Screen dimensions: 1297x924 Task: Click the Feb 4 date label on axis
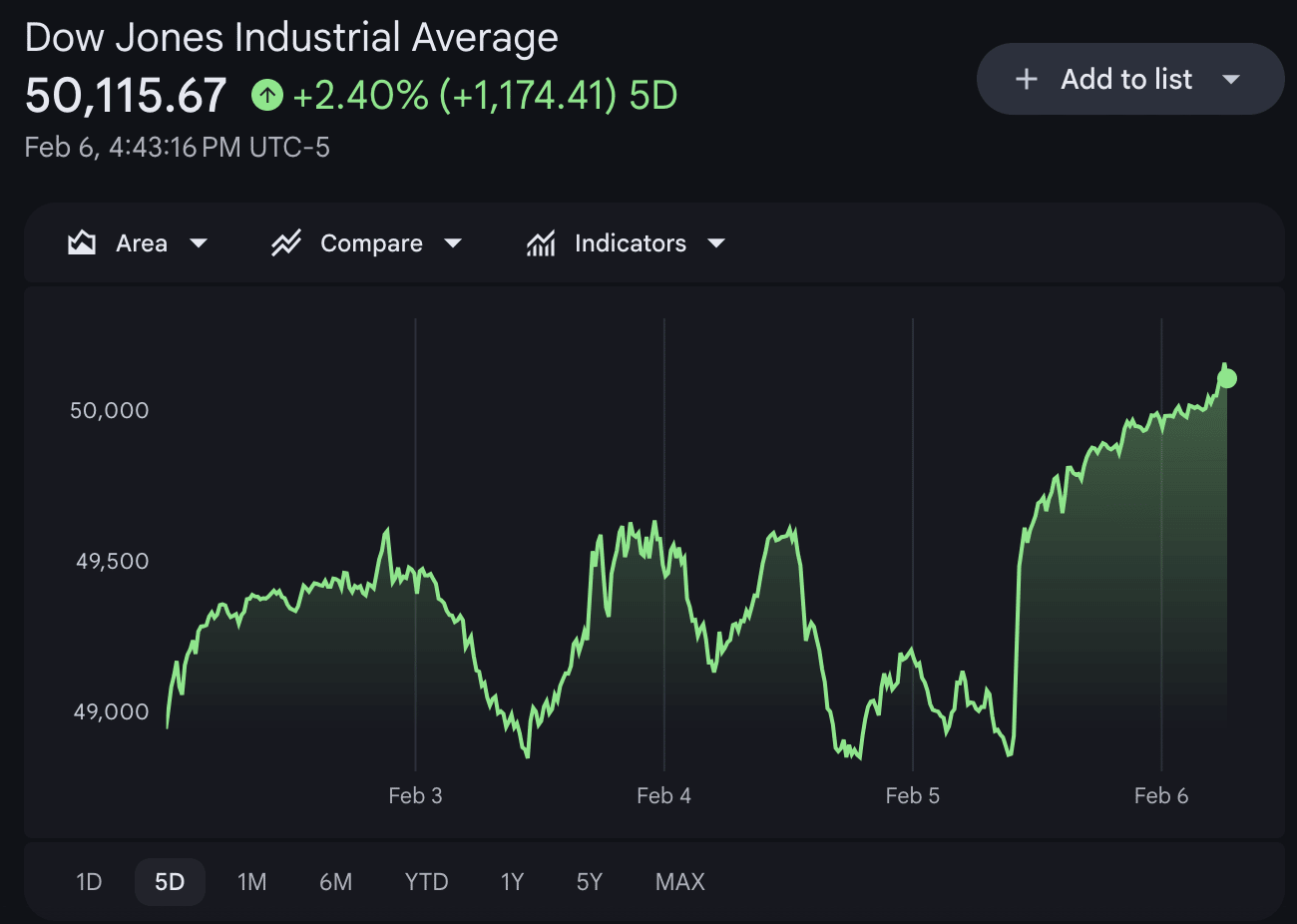(663, 795)
